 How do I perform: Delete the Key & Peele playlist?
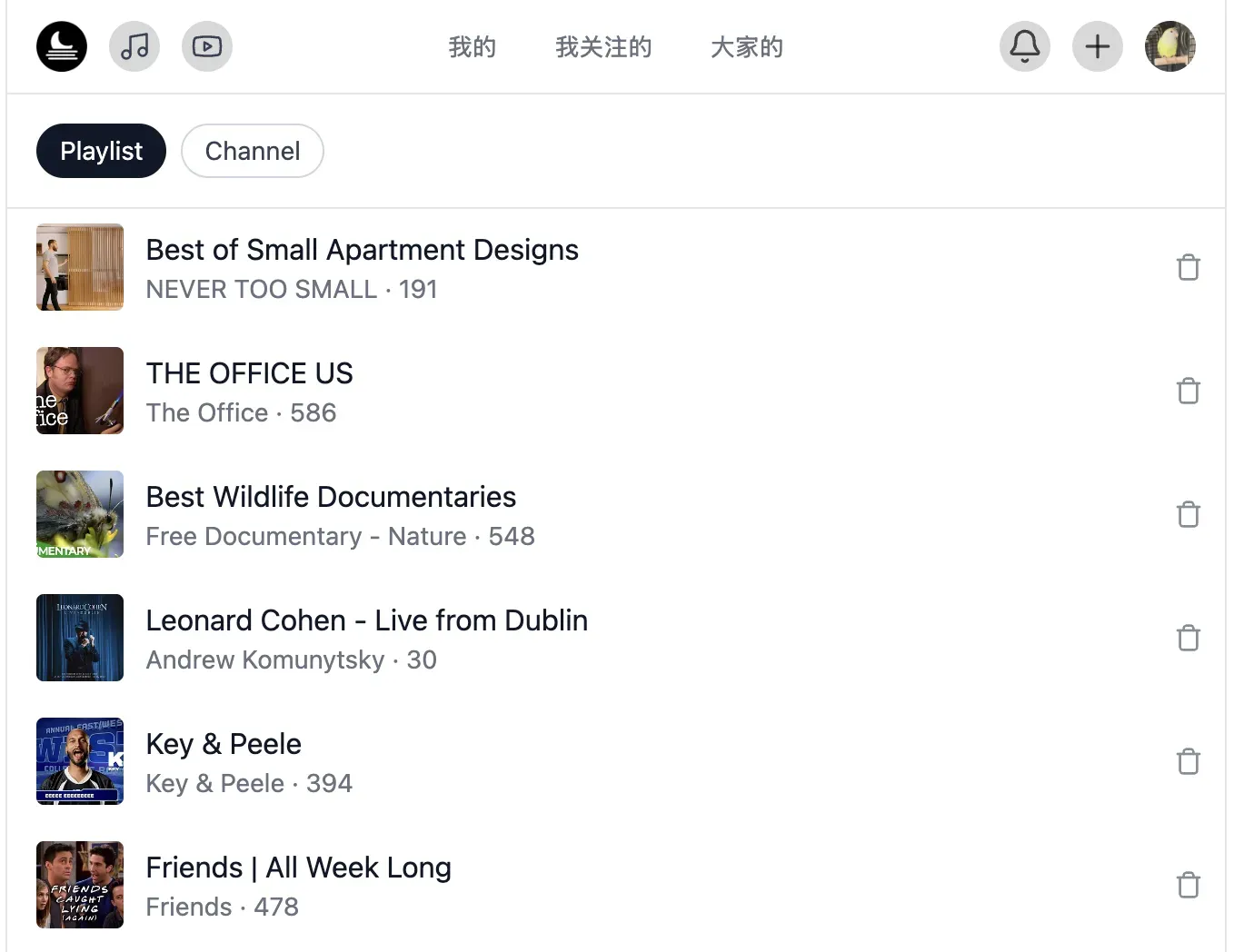point(1189,762)
